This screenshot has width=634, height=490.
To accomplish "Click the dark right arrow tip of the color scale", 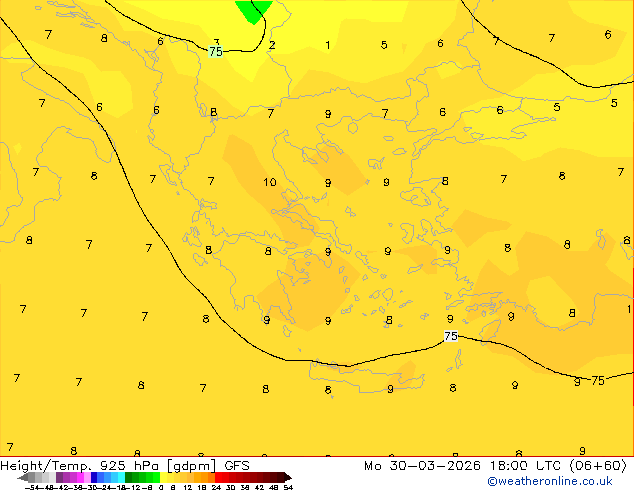I will [288, 477].
